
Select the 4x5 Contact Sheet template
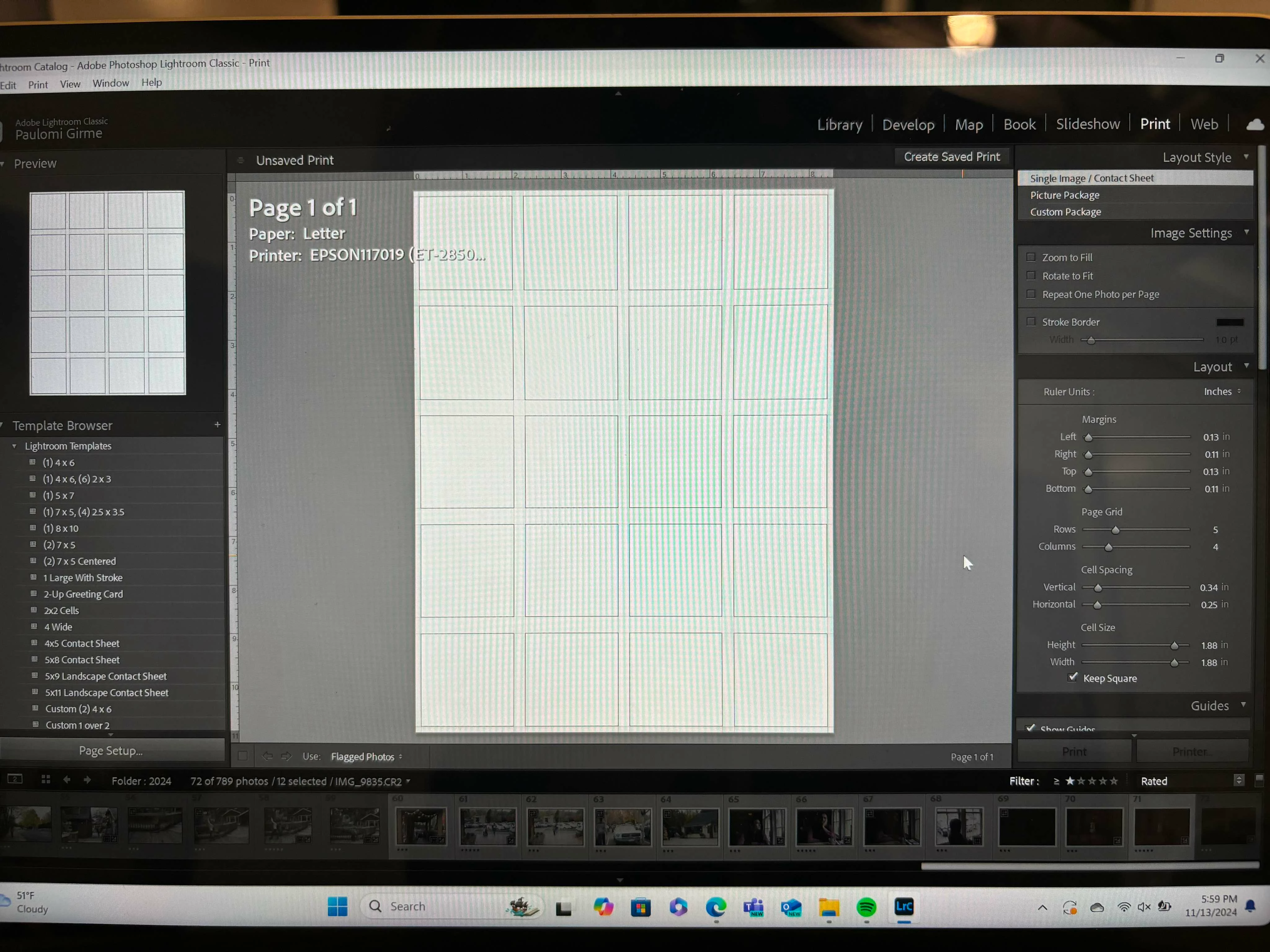[82, 643]
